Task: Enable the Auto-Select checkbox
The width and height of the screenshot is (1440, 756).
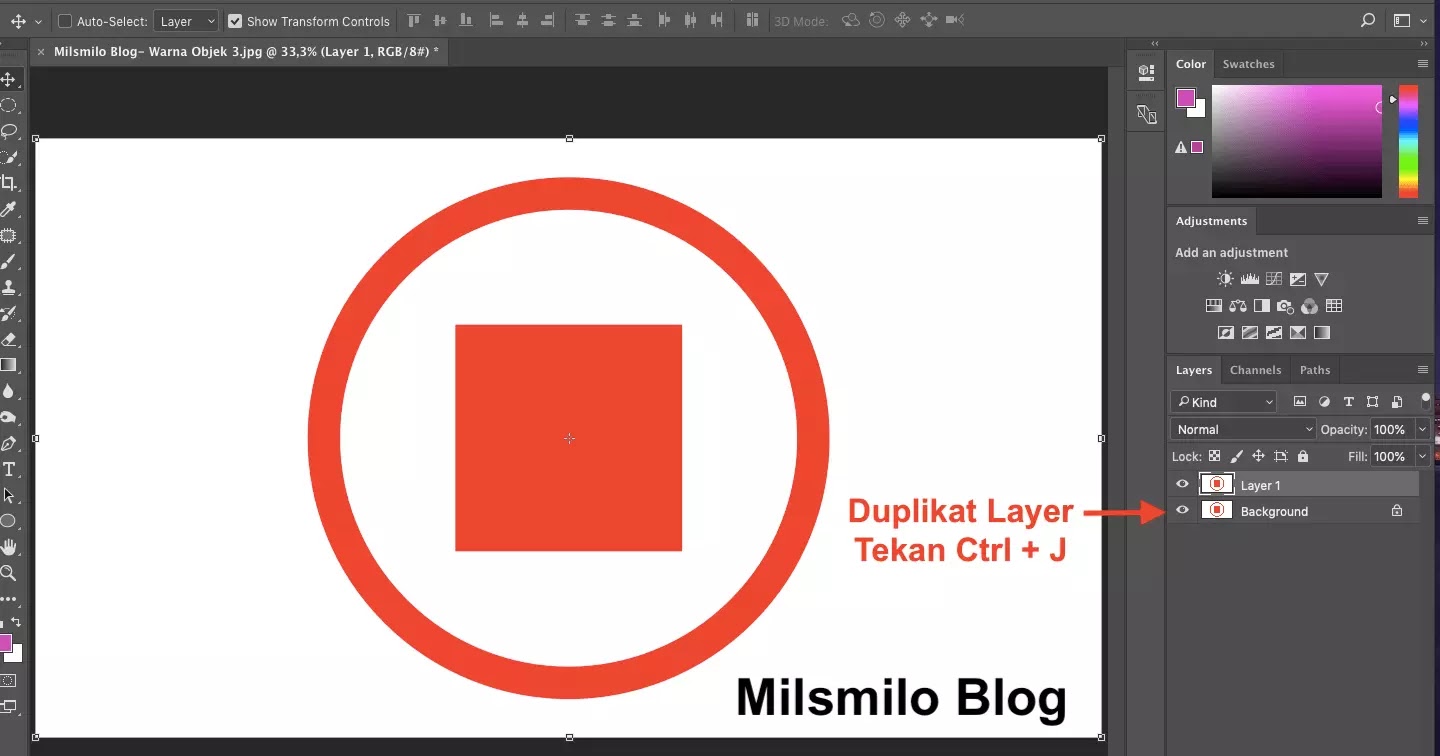Action: click(x=65, y=21)
